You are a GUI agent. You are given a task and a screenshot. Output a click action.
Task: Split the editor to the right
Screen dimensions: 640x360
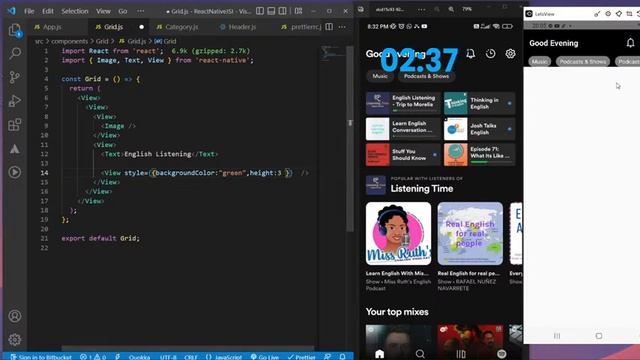329,27
